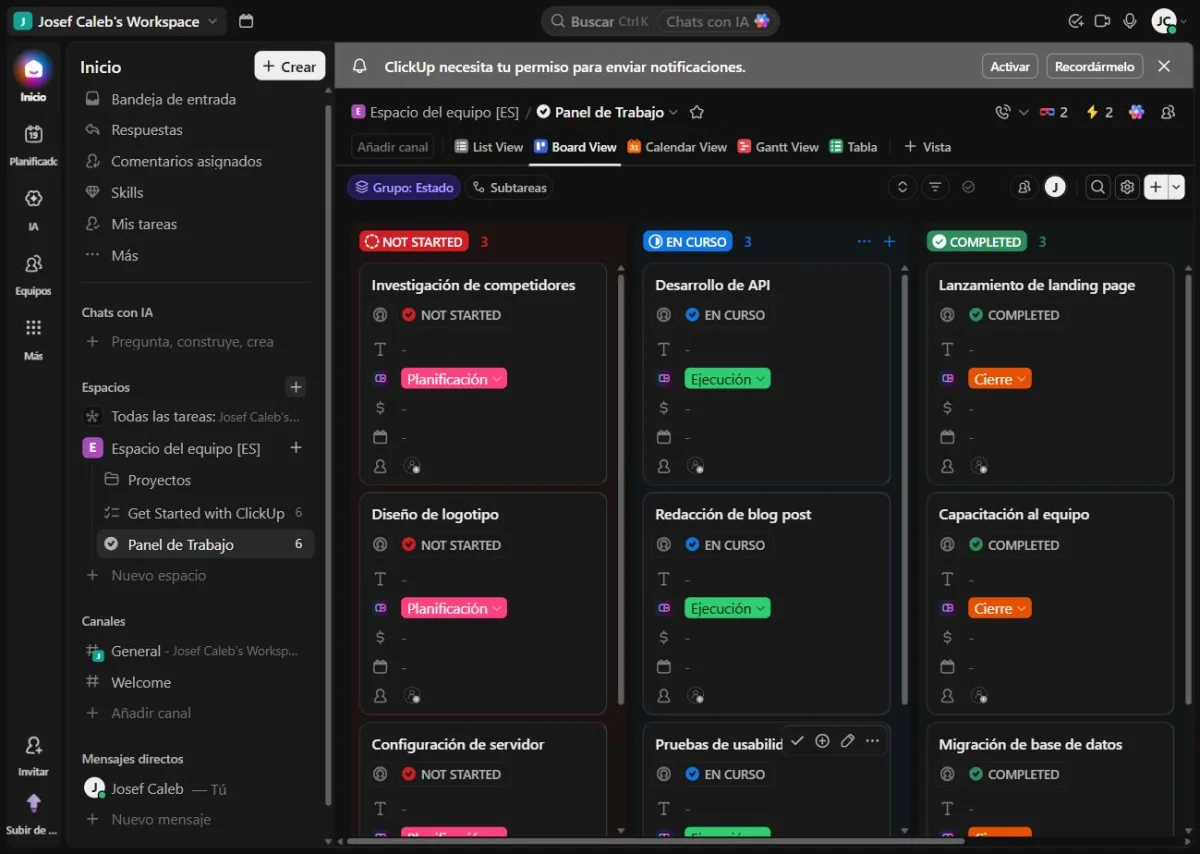The image size is (1200, 854).
Task: Mark Pruebas de usabilidad card complete with checkmark
Action: pyautogui.click(x=797, y=741)
